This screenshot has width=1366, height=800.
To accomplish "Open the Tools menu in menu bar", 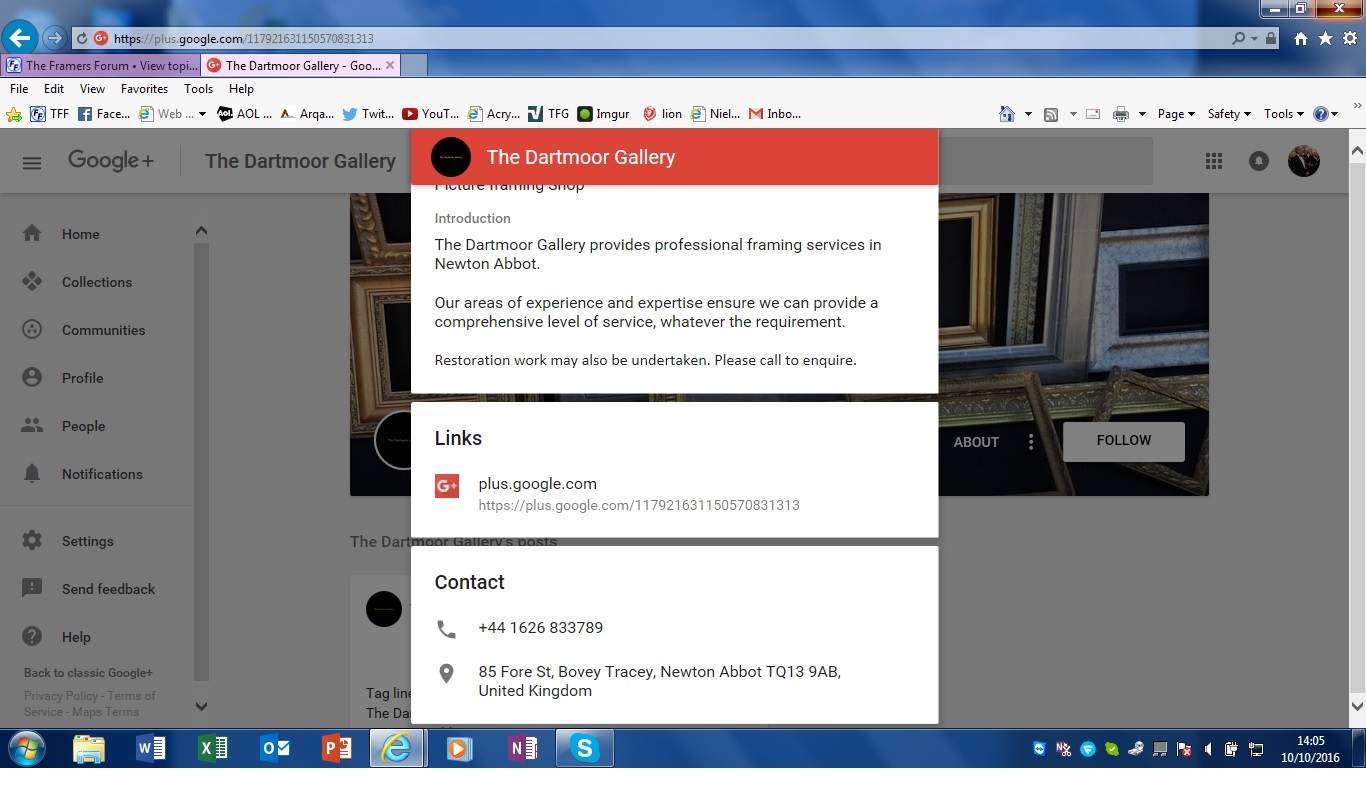I will pos(199,89).
